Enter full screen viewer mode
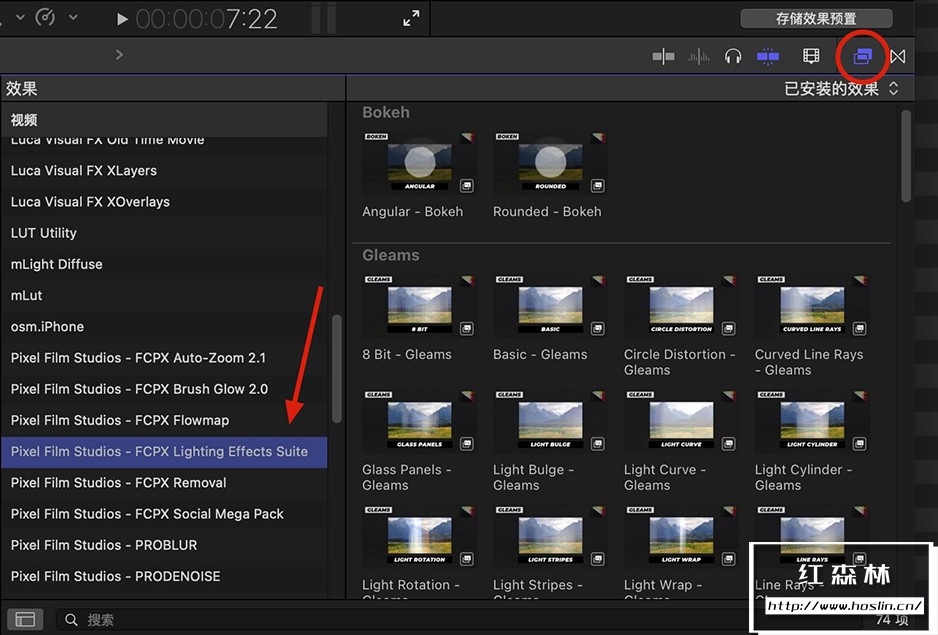 [x=411, y=19]
